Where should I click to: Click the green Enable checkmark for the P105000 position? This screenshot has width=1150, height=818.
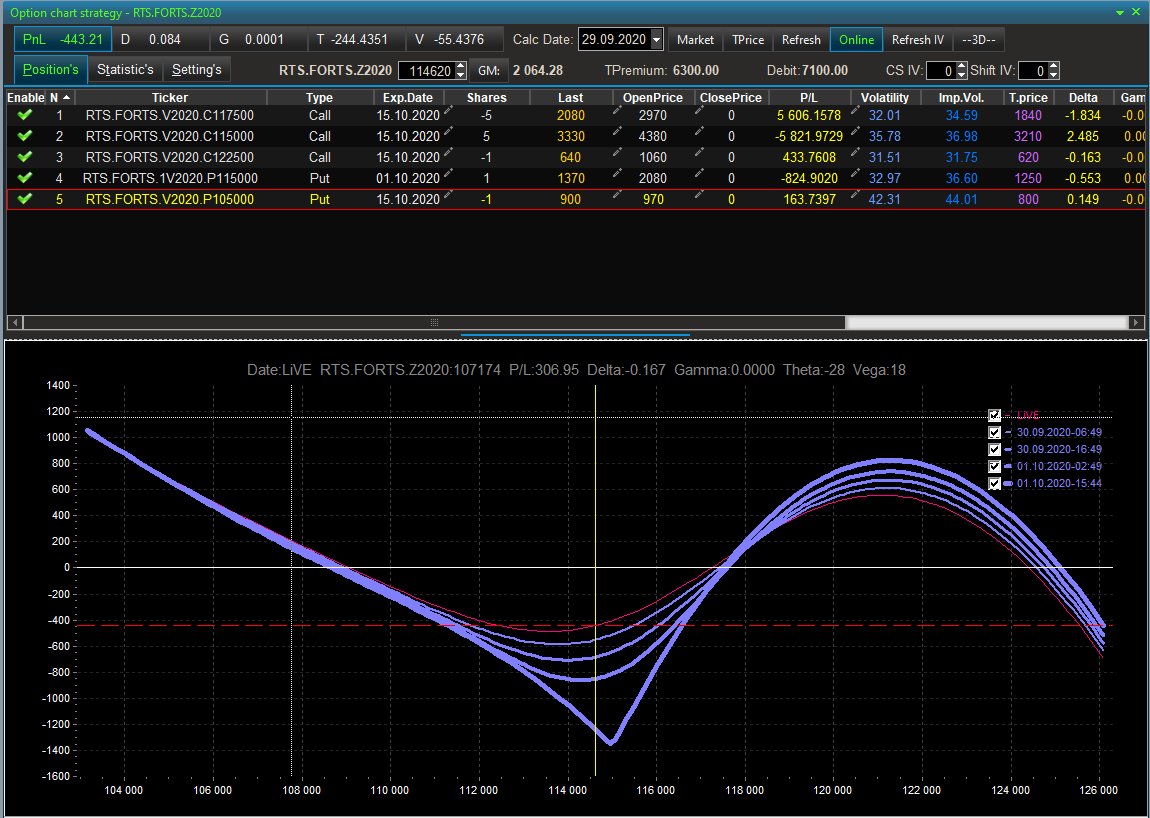point(25,199)
